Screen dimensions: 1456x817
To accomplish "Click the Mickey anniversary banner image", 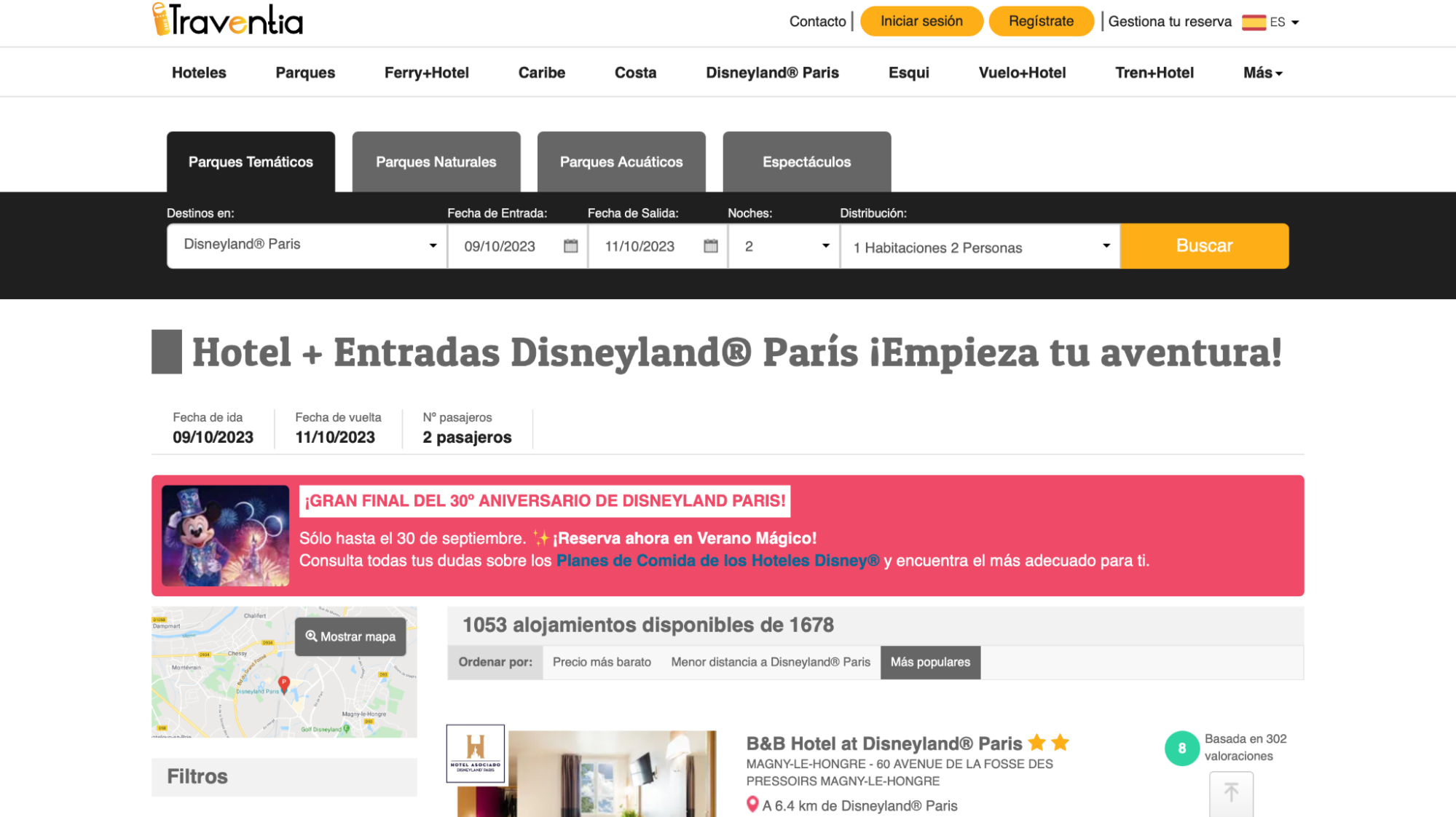I will tap(225, 535).
